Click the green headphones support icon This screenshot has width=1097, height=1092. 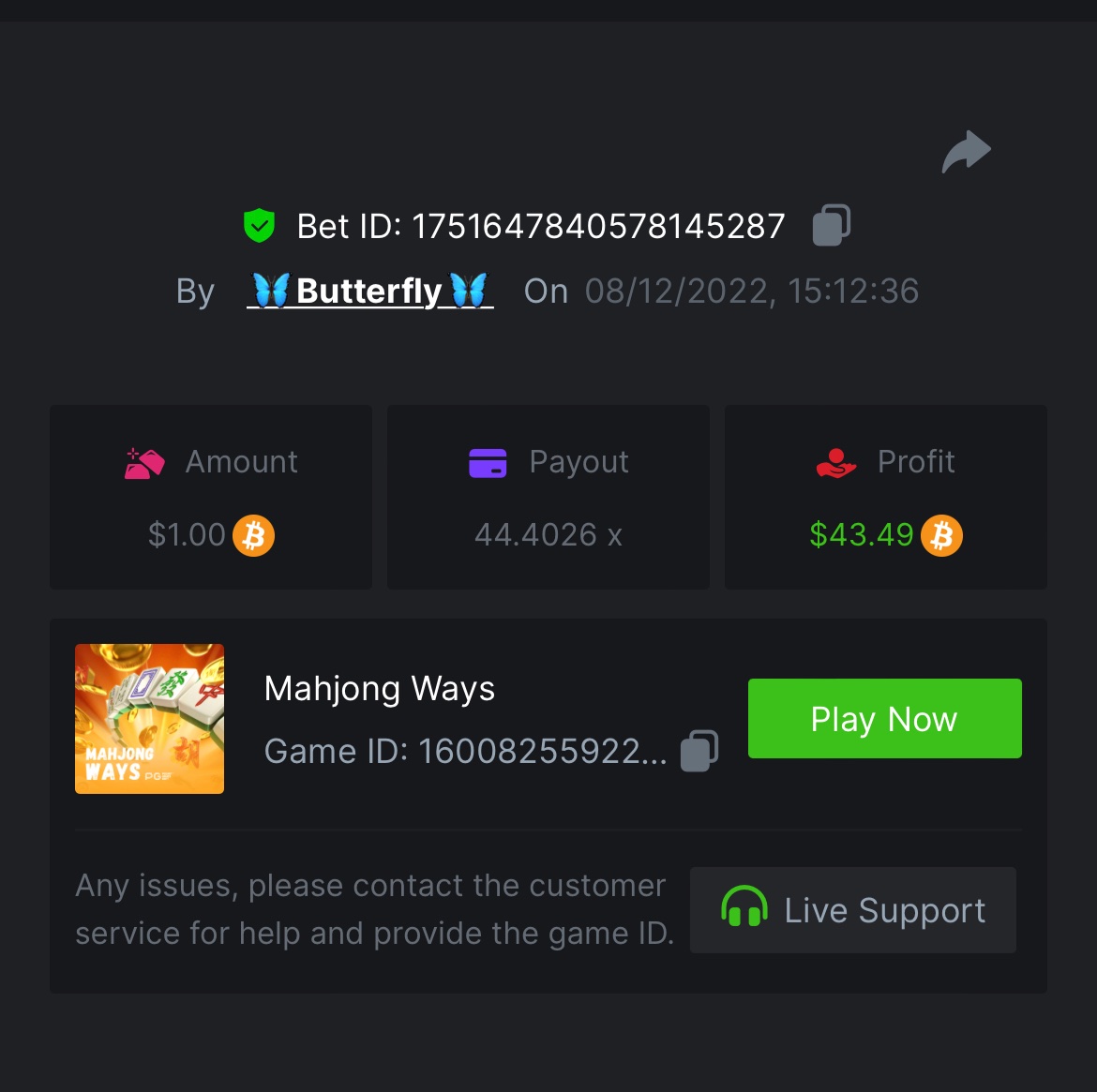(x=744, y=908)
